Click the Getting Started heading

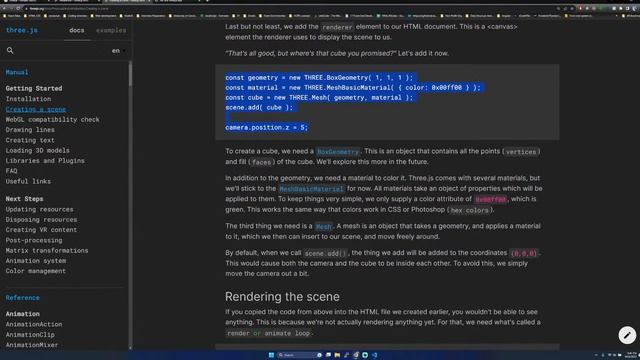point(34,88)
